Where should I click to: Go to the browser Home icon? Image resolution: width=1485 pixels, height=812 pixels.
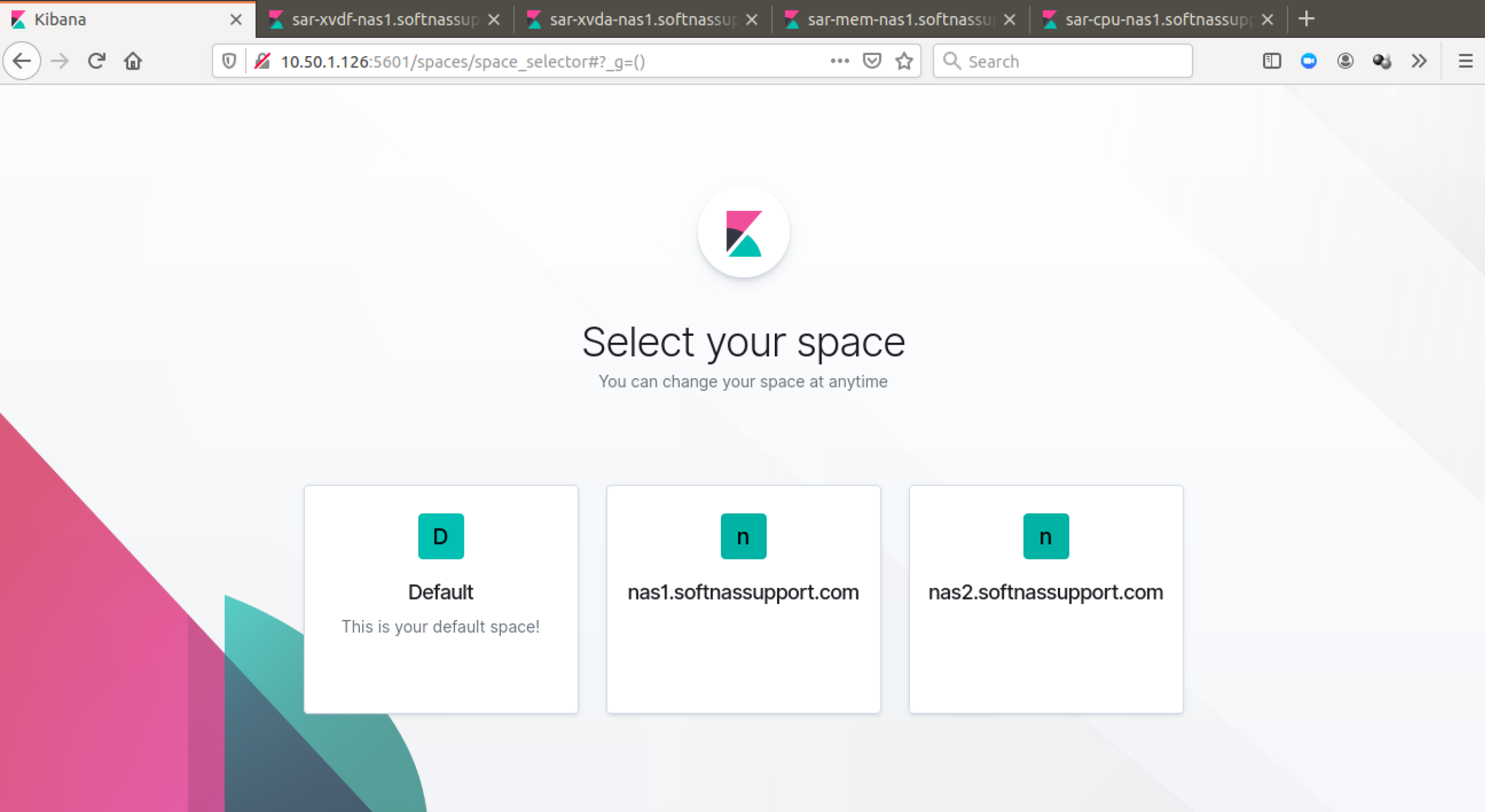133,61
